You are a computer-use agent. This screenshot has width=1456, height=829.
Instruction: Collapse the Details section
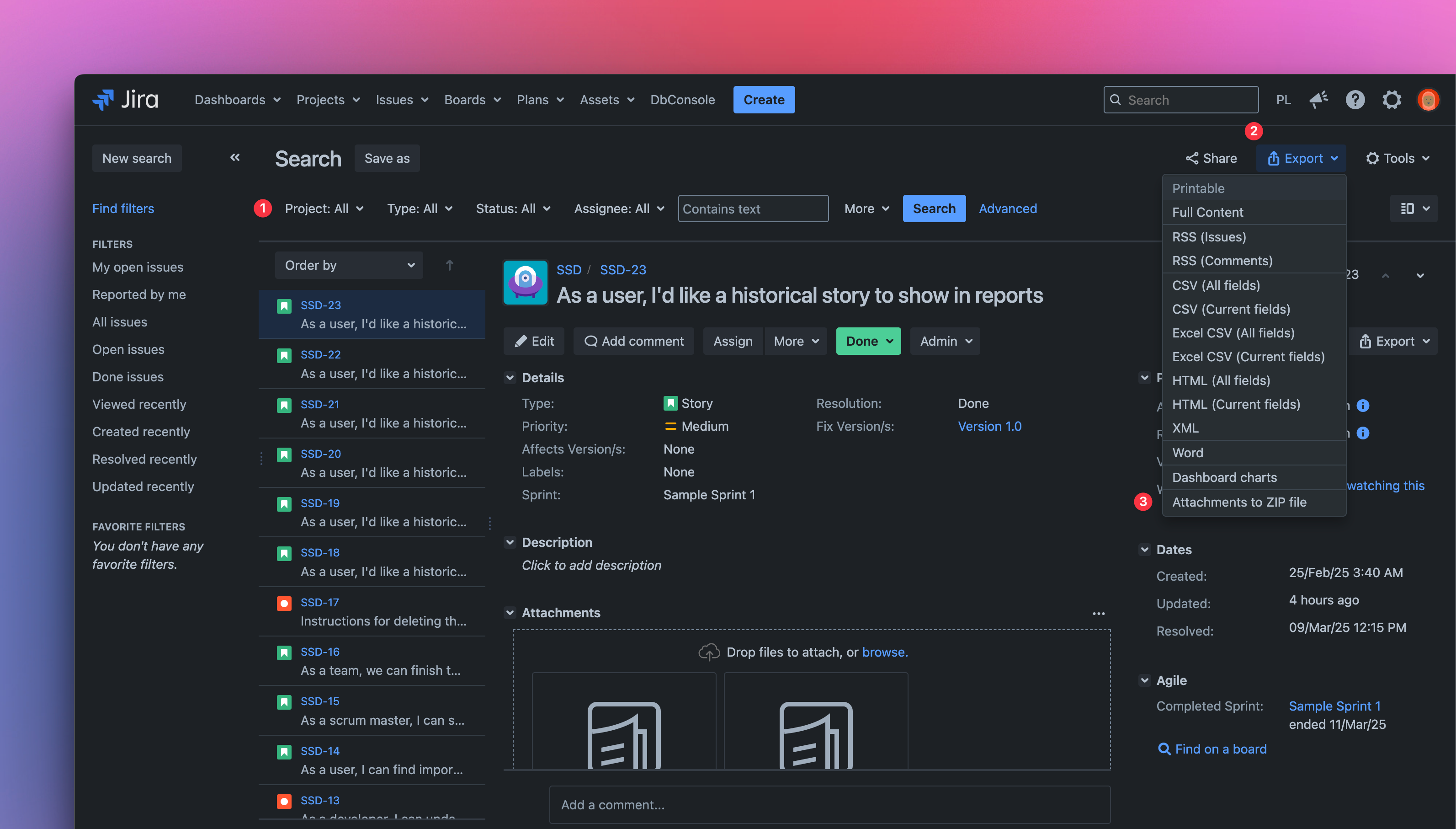[510, 378]
